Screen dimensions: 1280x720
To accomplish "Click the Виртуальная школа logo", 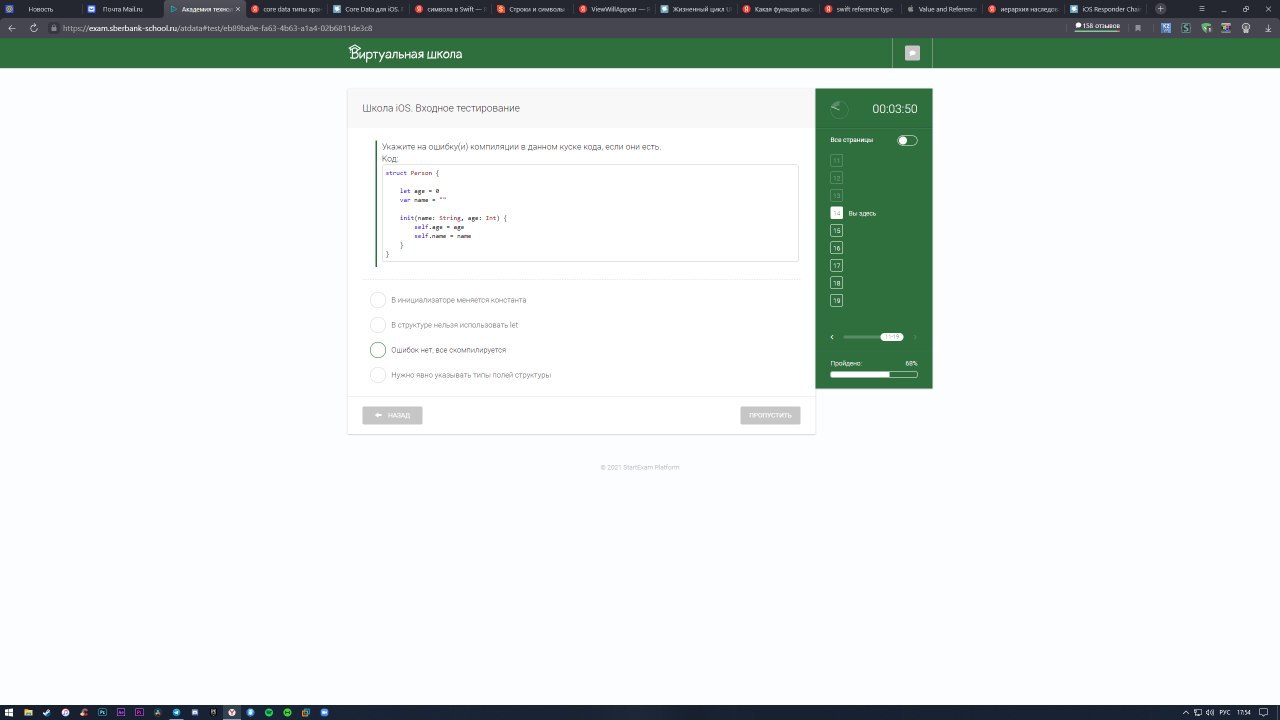I will click(405, 53).
